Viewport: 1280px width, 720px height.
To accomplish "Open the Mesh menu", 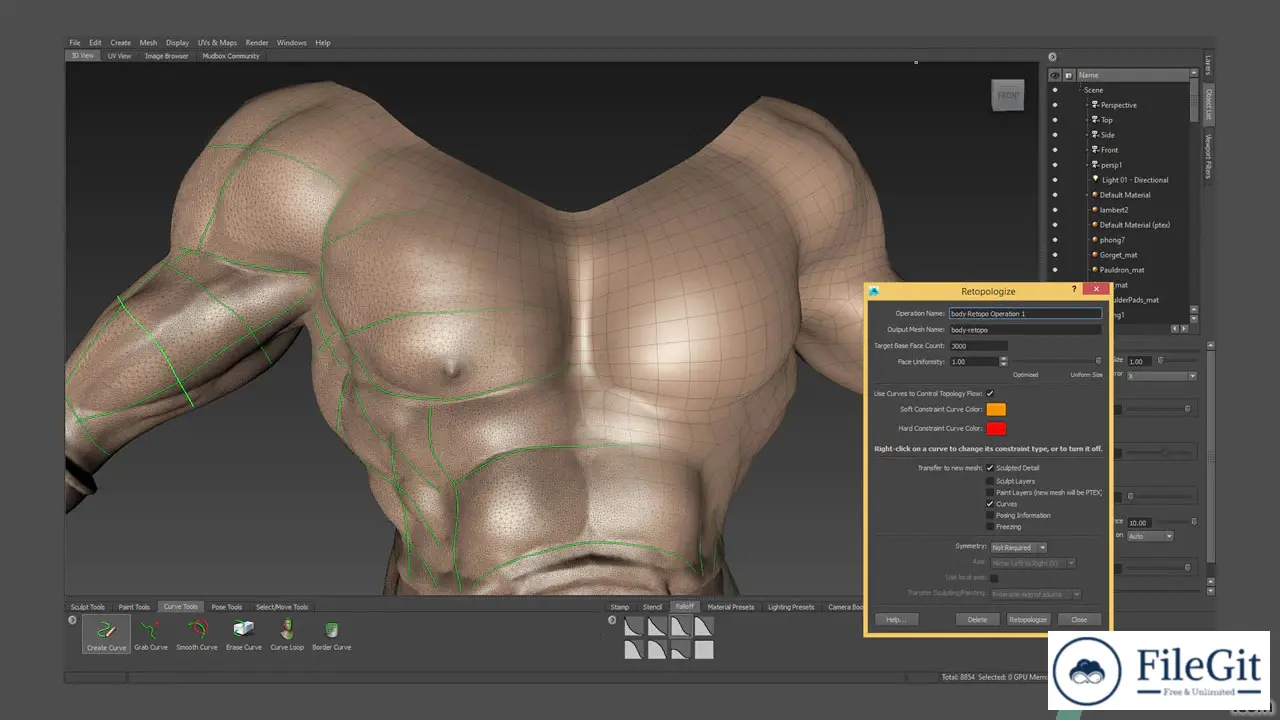I will pos(148,43).
